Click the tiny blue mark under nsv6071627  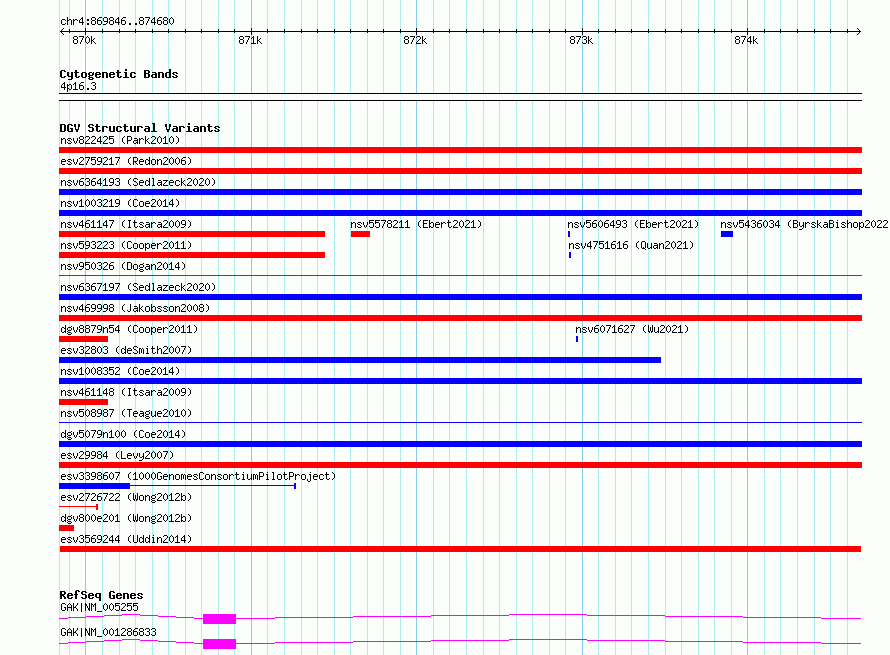577,339
